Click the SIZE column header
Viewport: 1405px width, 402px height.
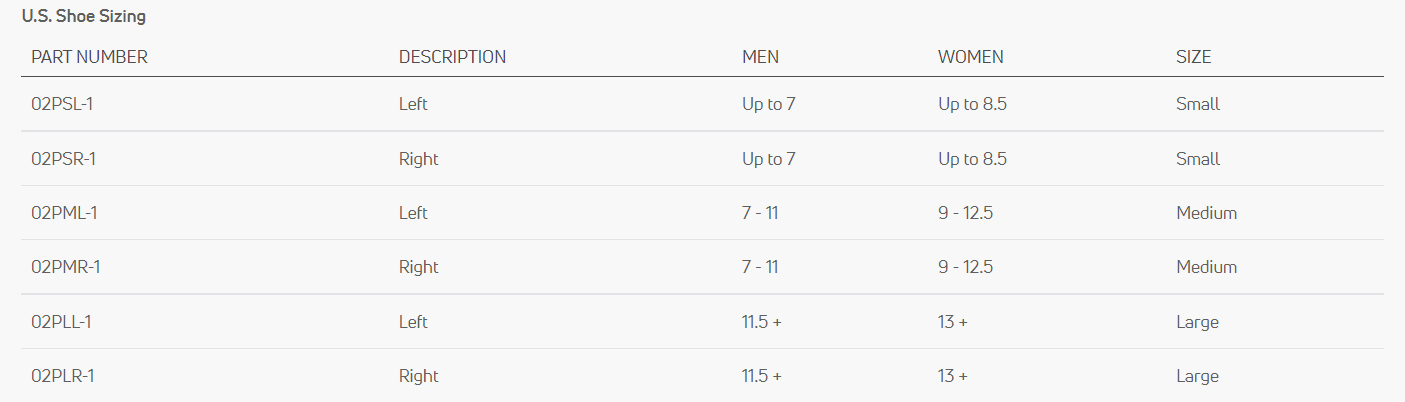pos(1193,57)
